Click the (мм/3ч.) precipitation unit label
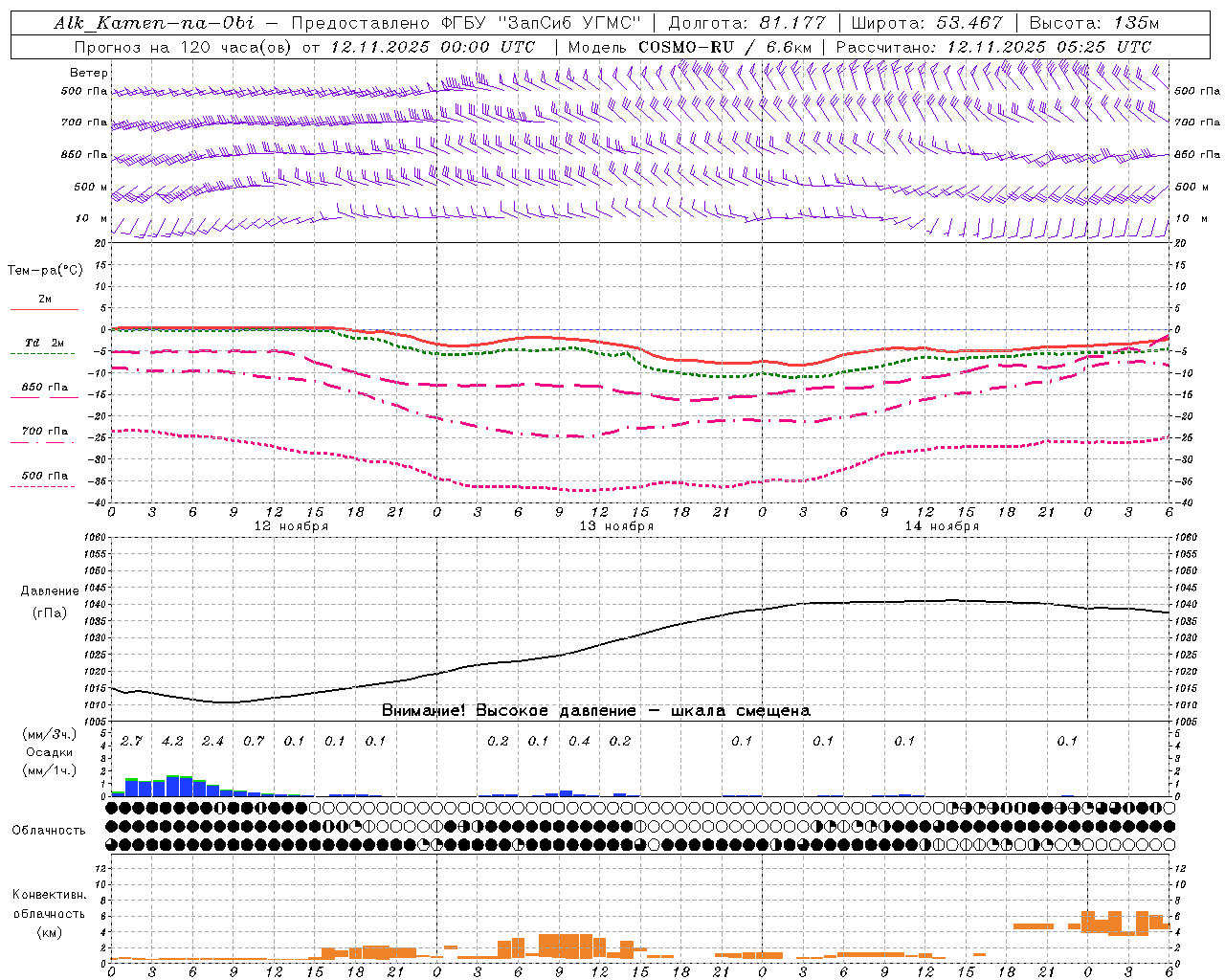1225x980 pixels. (x=49, y=734)
